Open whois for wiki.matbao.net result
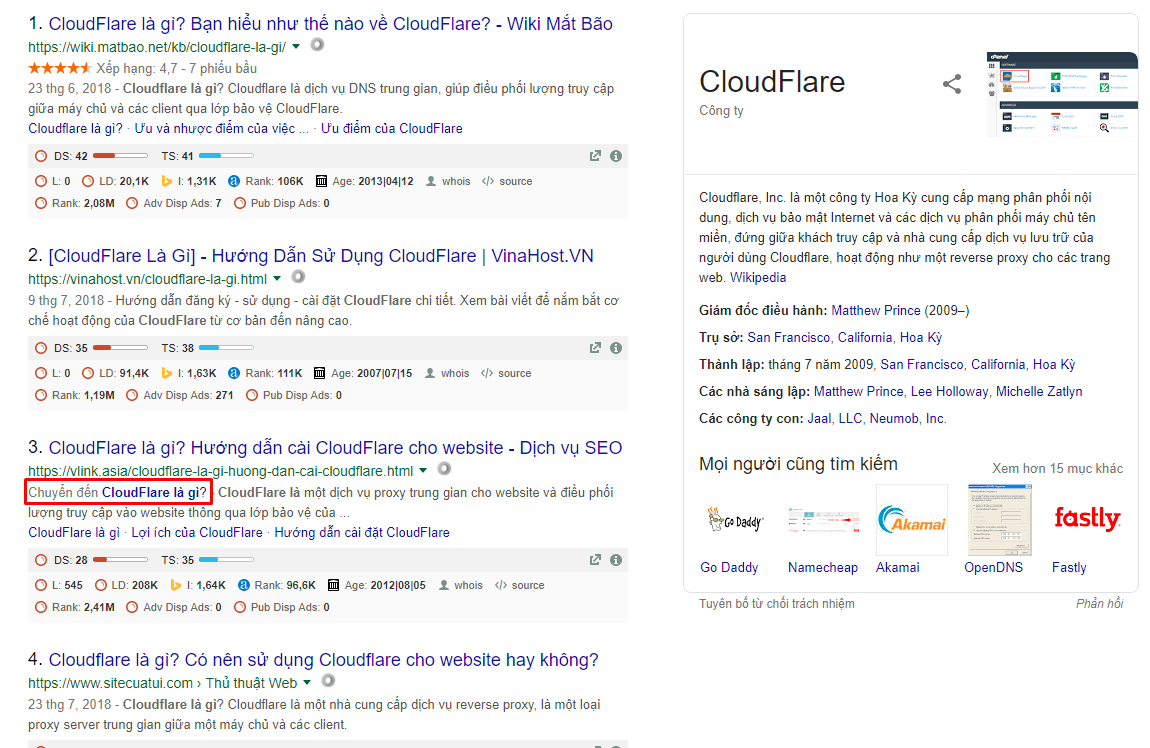The width and height of the screenshot is (1150, 748). [448, 181]
